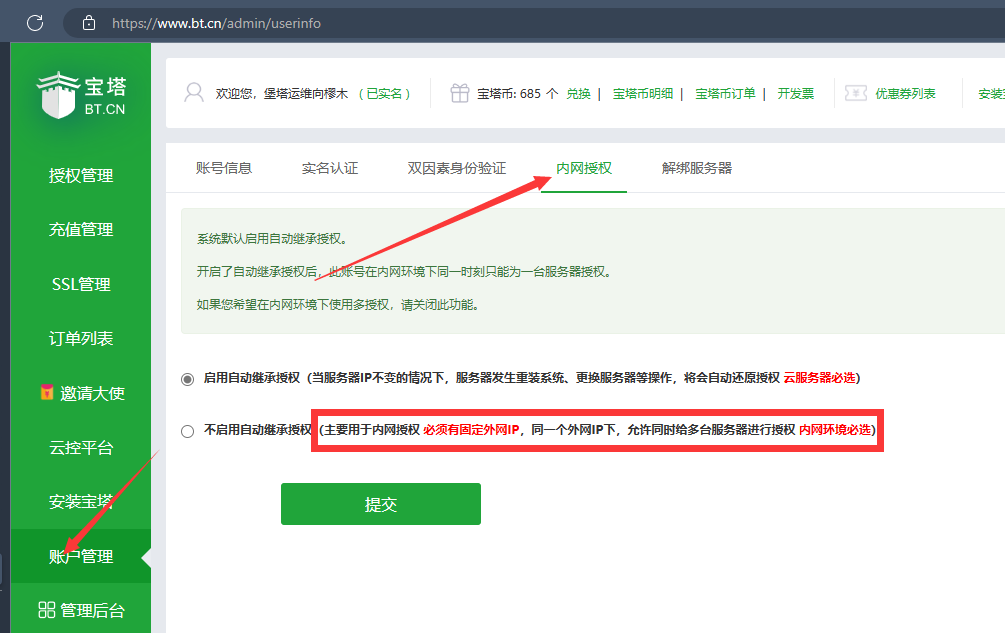Screen dimensions: 1005x633
Task: Click the user profile icon in welcome bar
Action: click(193, 93)
